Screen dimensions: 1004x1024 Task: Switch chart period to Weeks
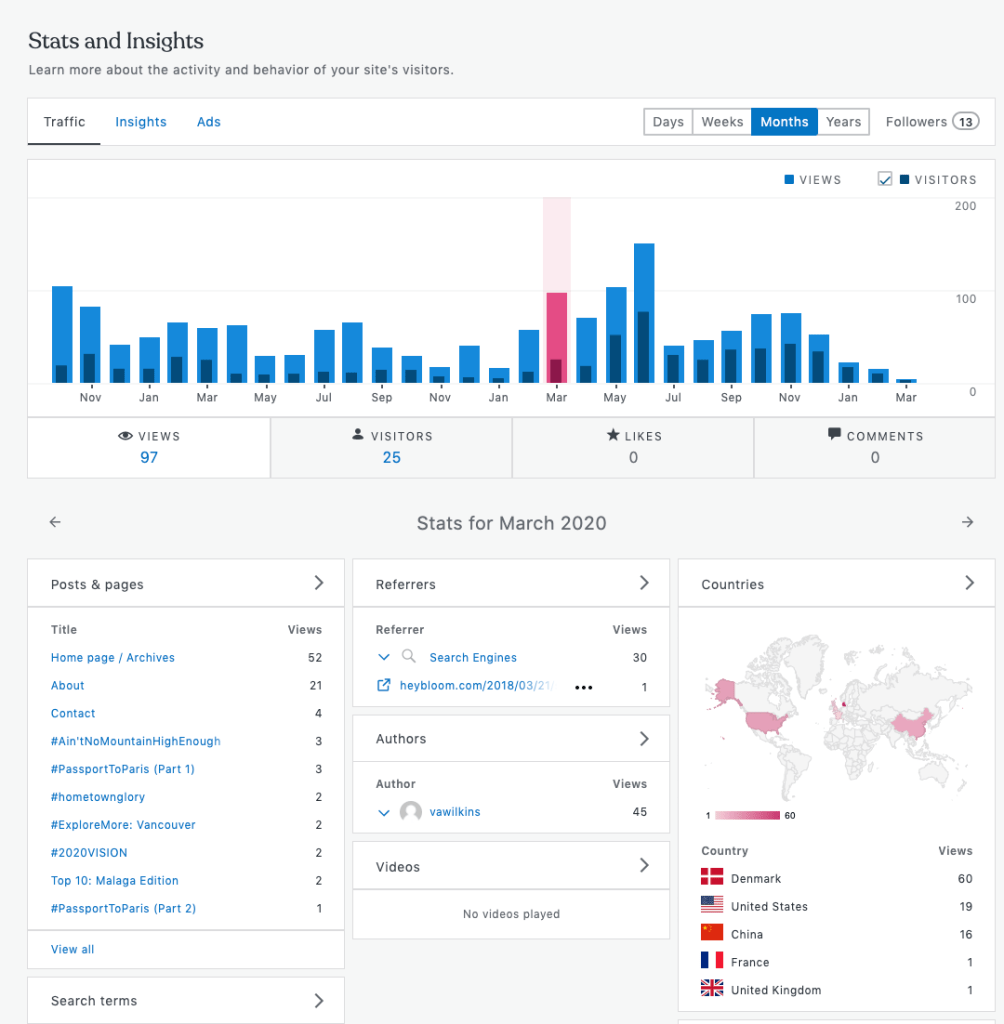(721, 122)
